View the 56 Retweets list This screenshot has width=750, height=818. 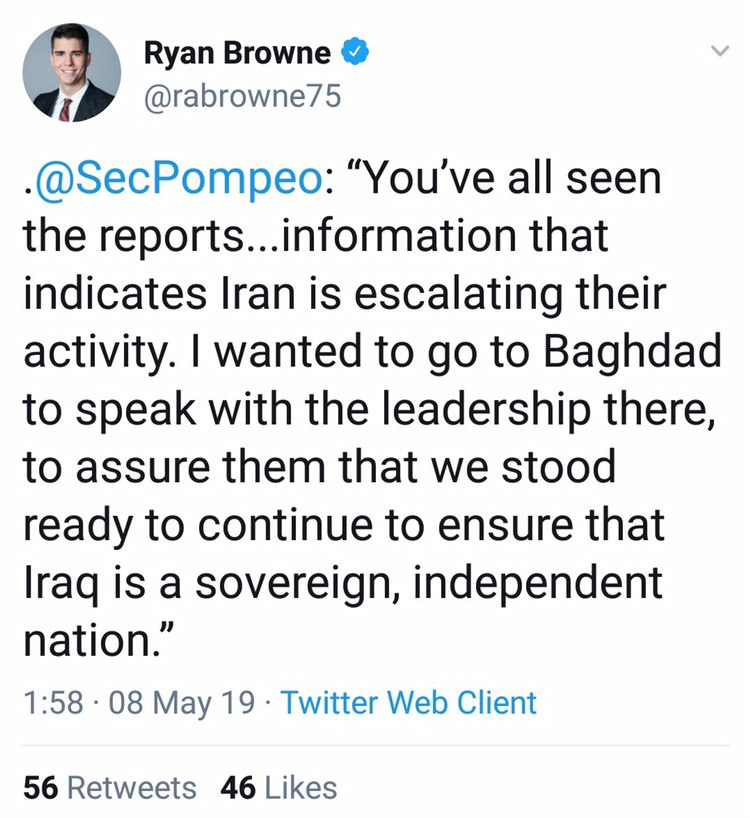tap(110, 787)
